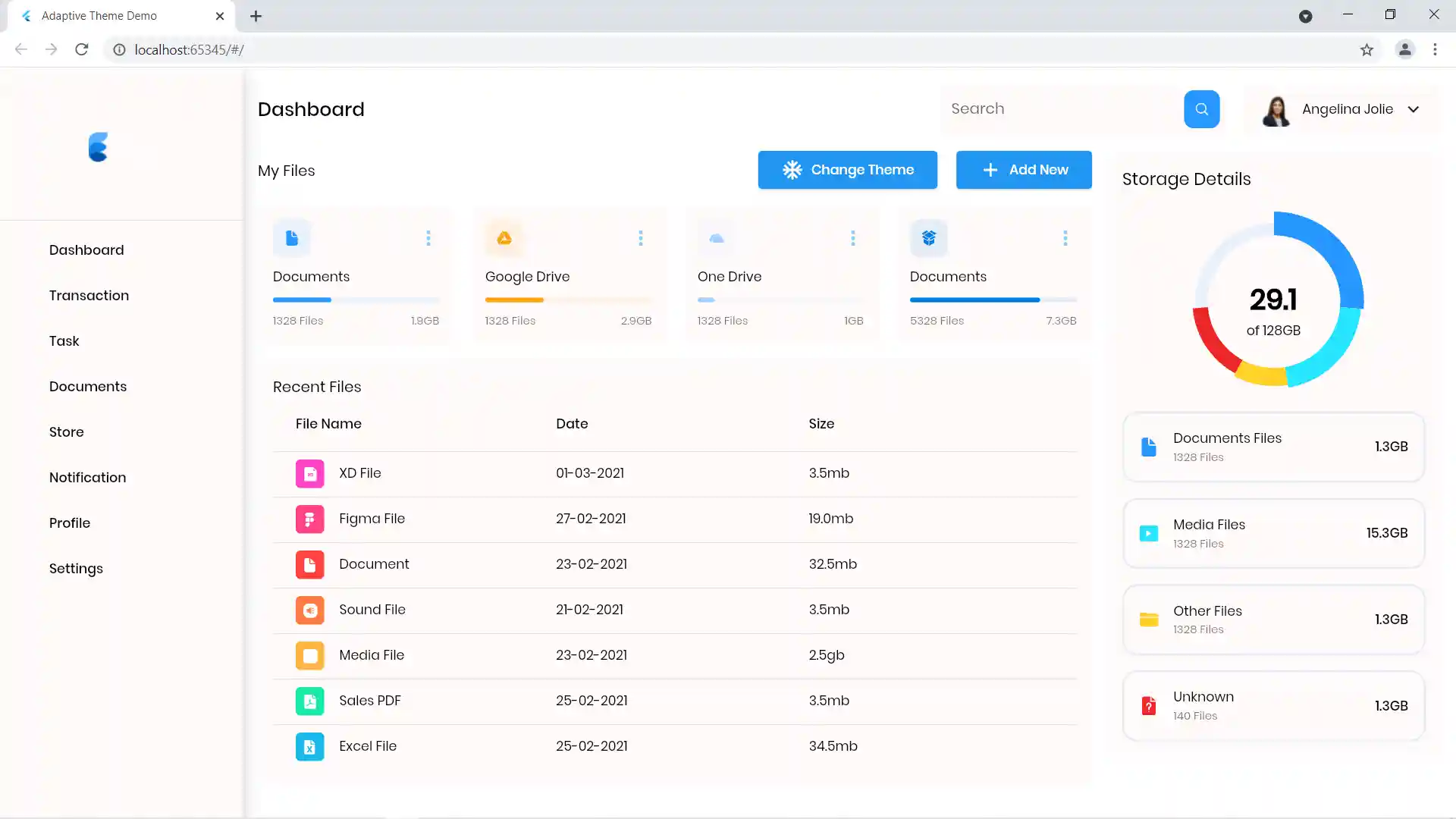This screenshot has height=819, width=1456.
Task: Focus the Search input field
Action: pyautogui.click(x=1062, y=109)
